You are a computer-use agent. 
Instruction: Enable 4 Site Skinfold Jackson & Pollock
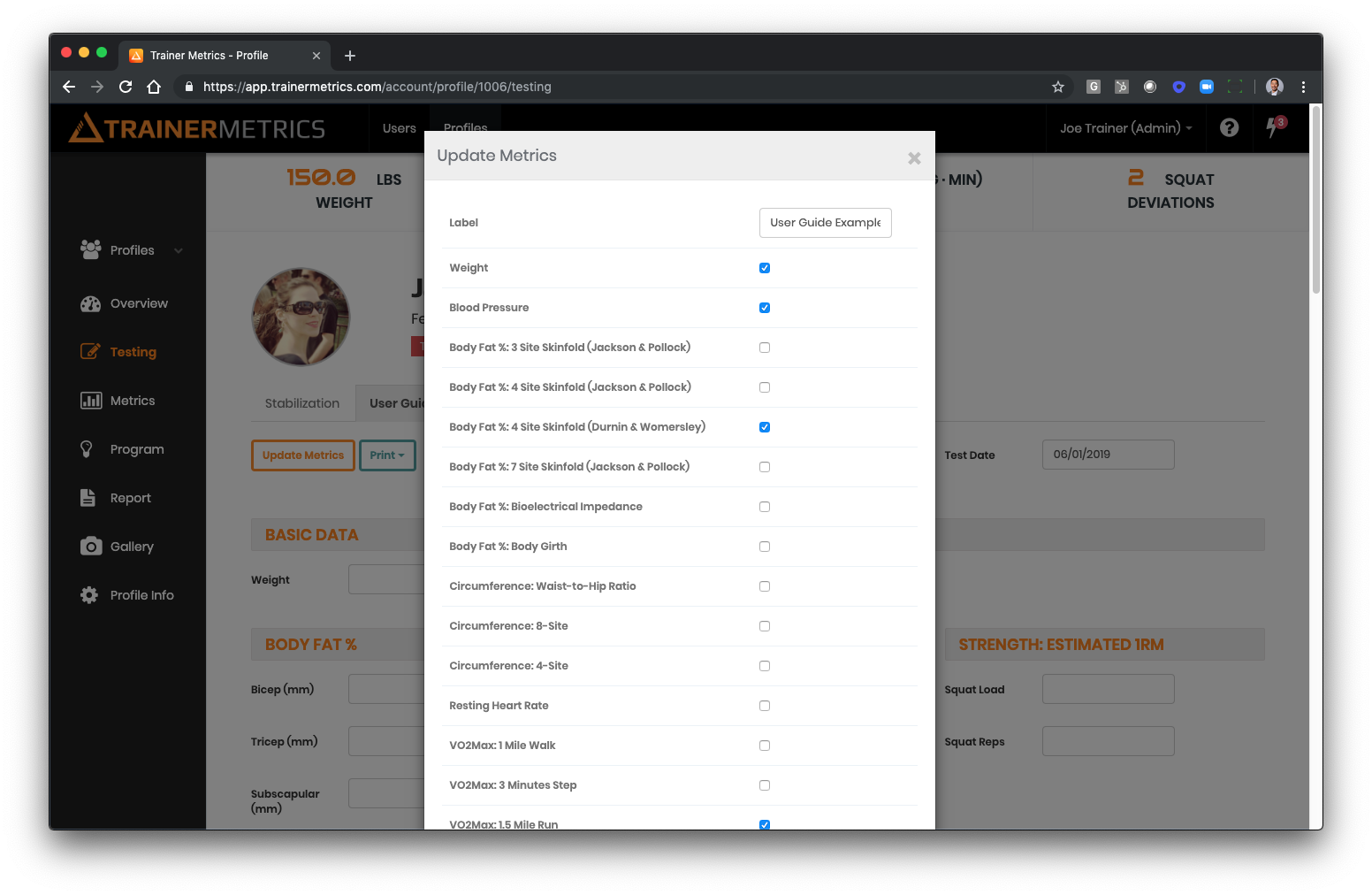pos(765,387)
